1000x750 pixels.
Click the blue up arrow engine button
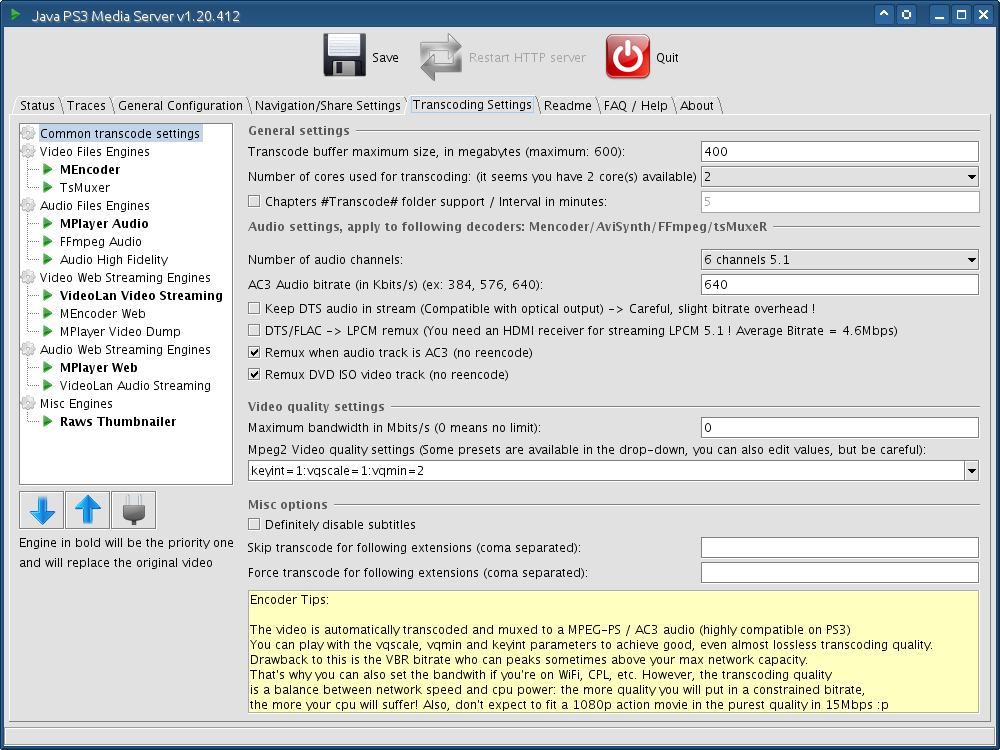click(88, 510)
